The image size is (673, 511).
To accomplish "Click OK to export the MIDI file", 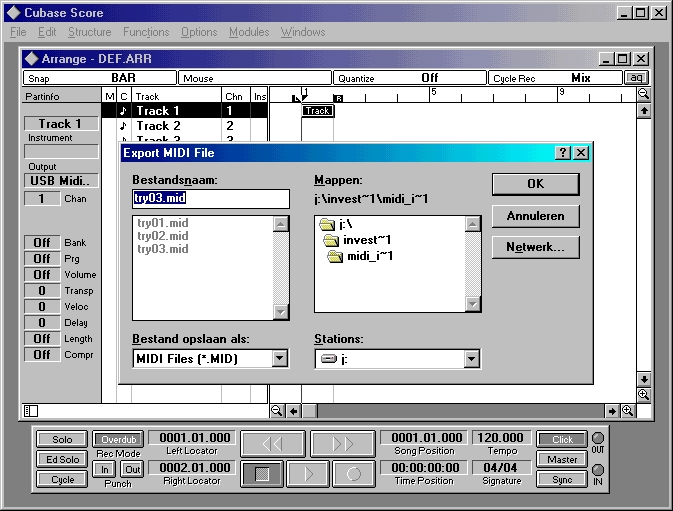I will [535, 185].
